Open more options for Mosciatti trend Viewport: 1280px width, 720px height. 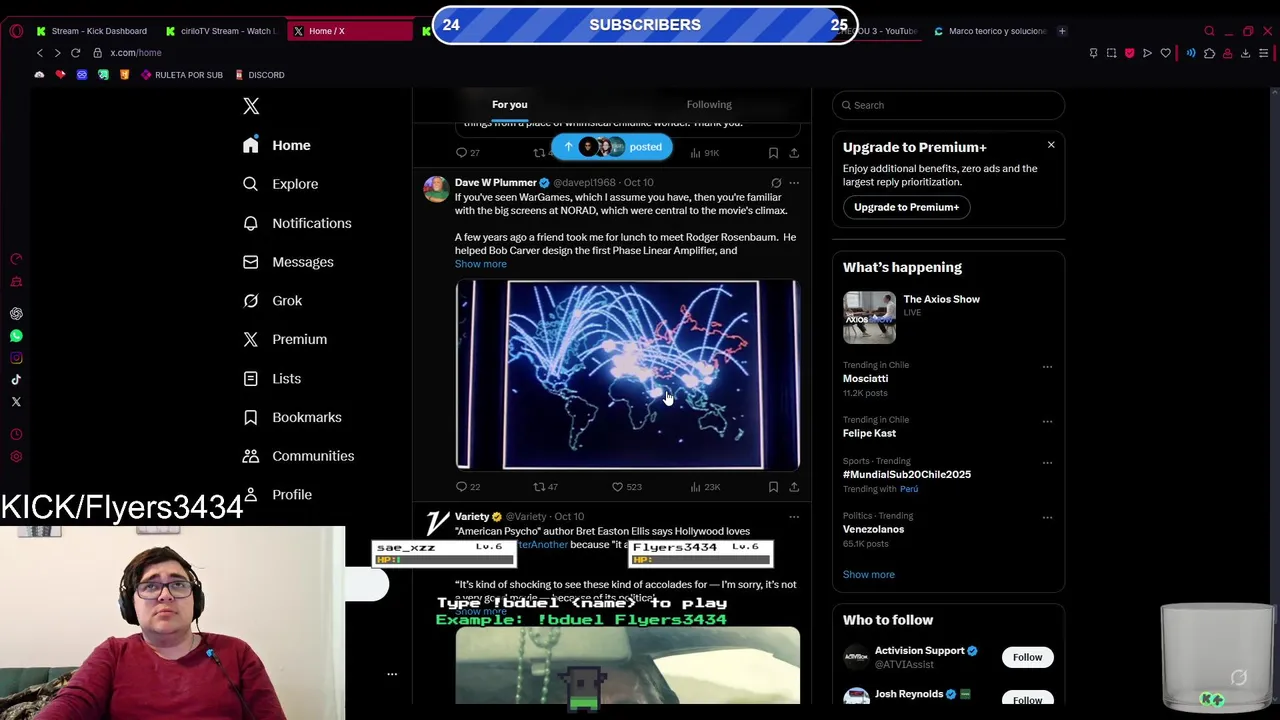click(1047, 367)
